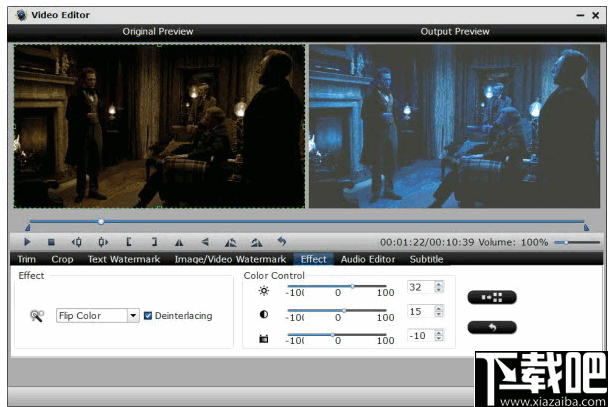The width and height of the screenshot is (610, 407).
Task: Flip the video vertically
Action: coord(205,242)
